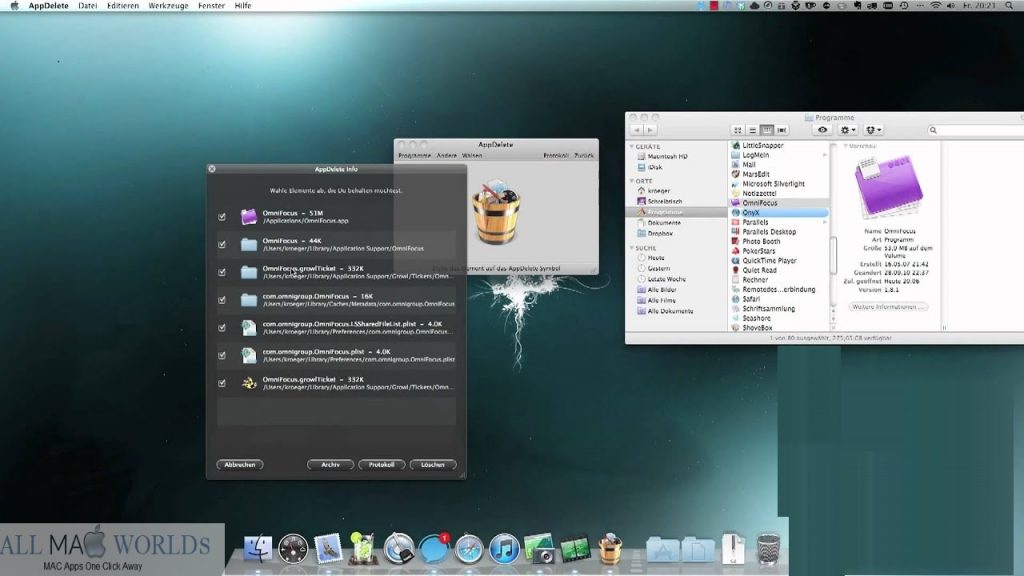Open the Fenster menu
This screenshot has height=576, width=1024.
point(211,5)
